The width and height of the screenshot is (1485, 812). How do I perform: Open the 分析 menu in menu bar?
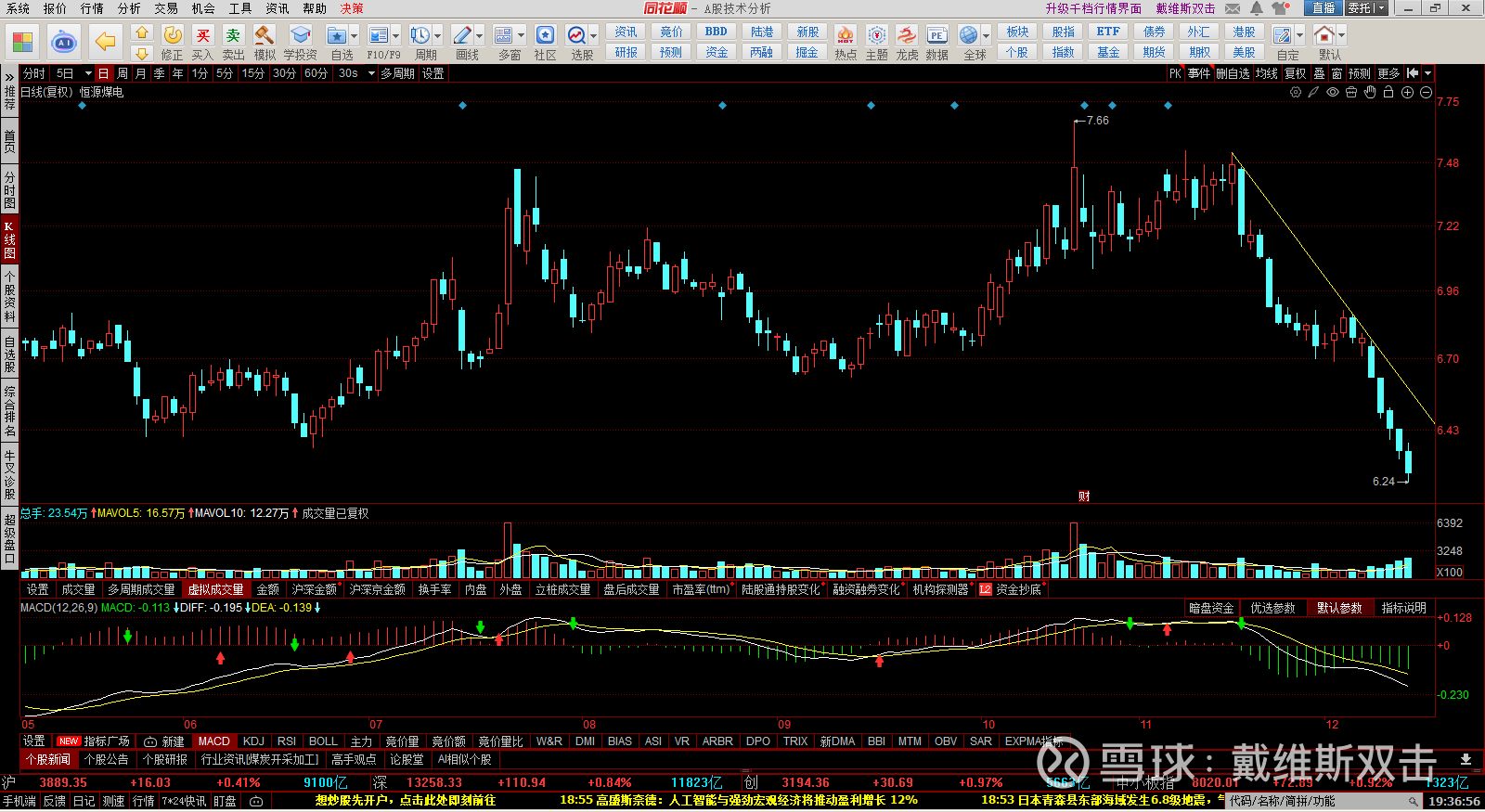(x=129, y=8)
